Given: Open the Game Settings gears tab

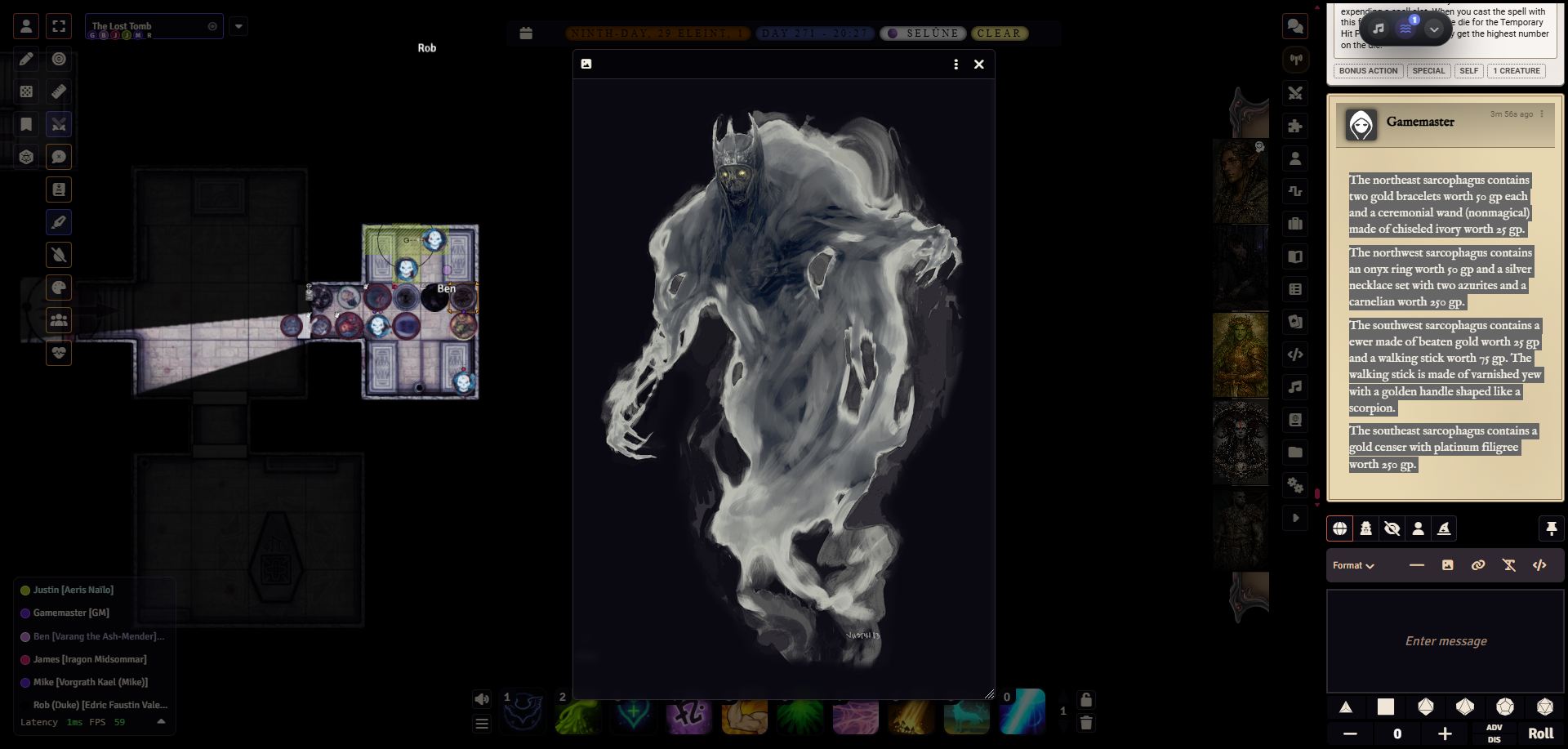Looking at the screenshot, I should (1295, 484).
